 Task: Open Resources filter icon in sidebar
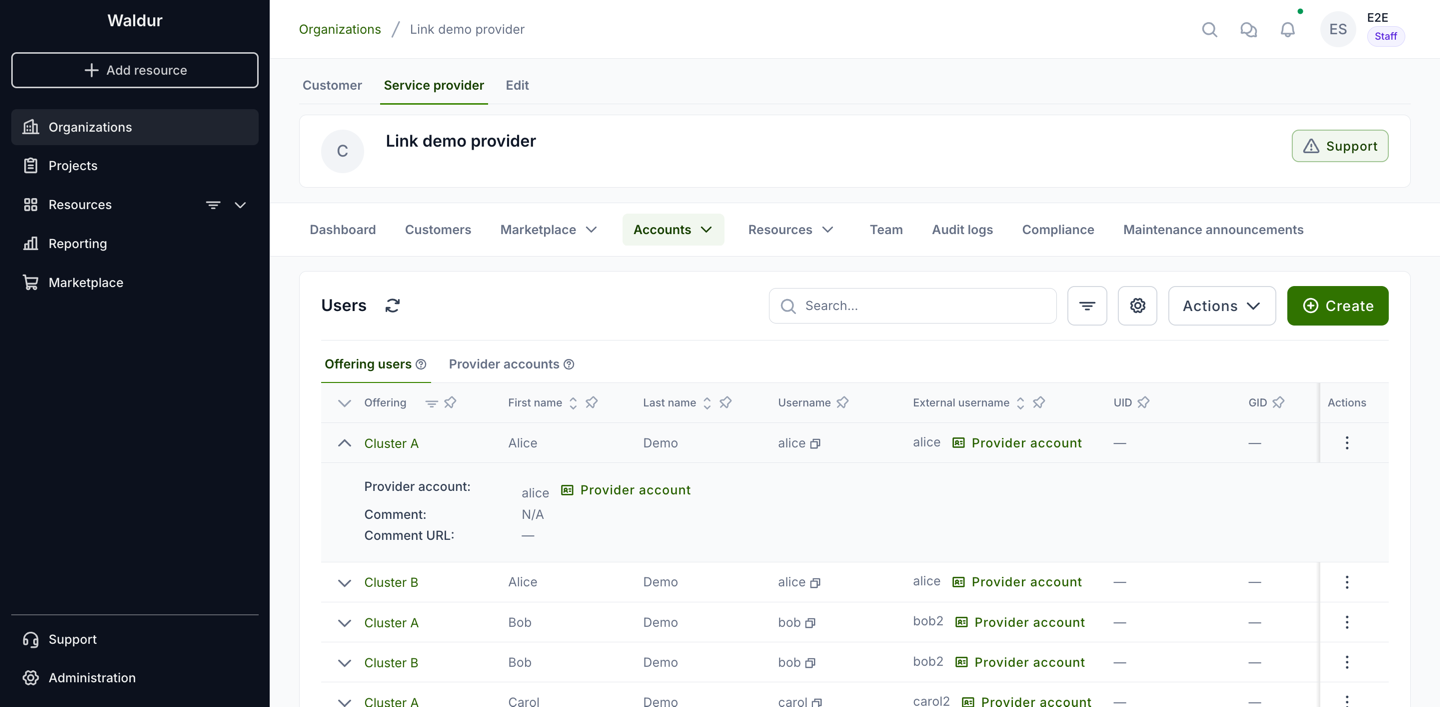213,205
